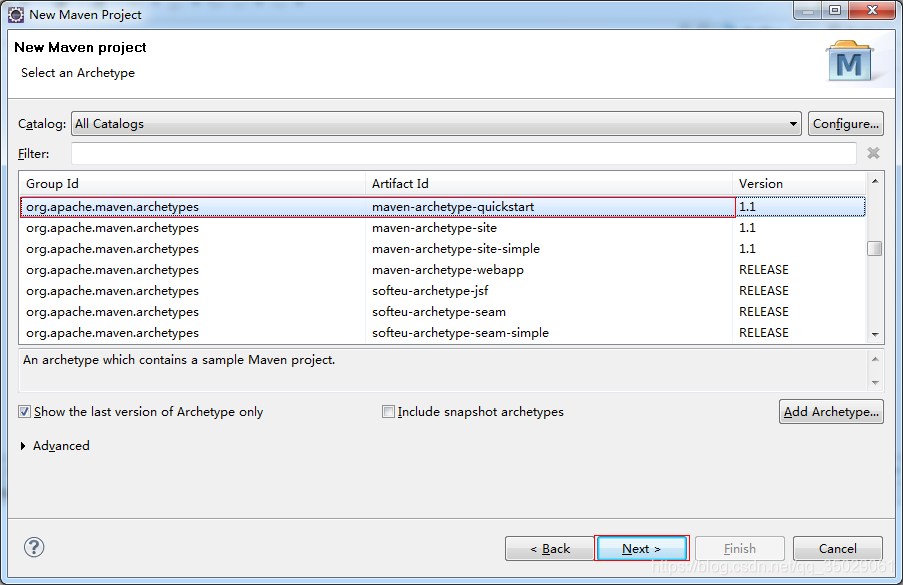Screen dimensions: 903x585
Task: Uncheck Show the last version of Archetype only
Action: (24, 412)
